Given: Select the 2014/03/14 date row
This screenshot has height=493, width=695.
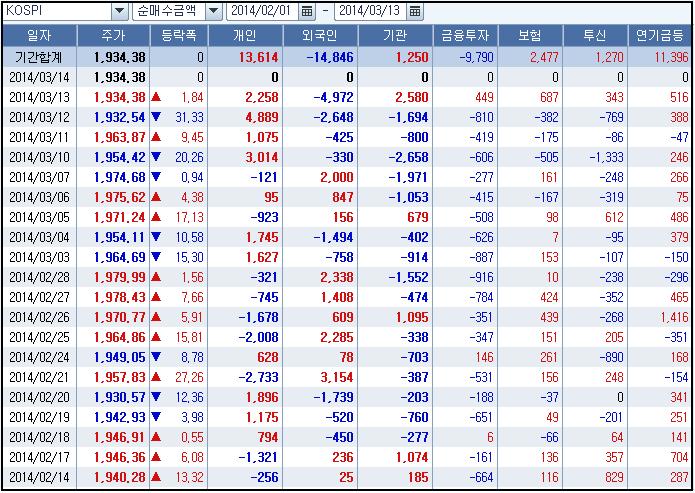Looking at the screenshot, I should point(39,77).
